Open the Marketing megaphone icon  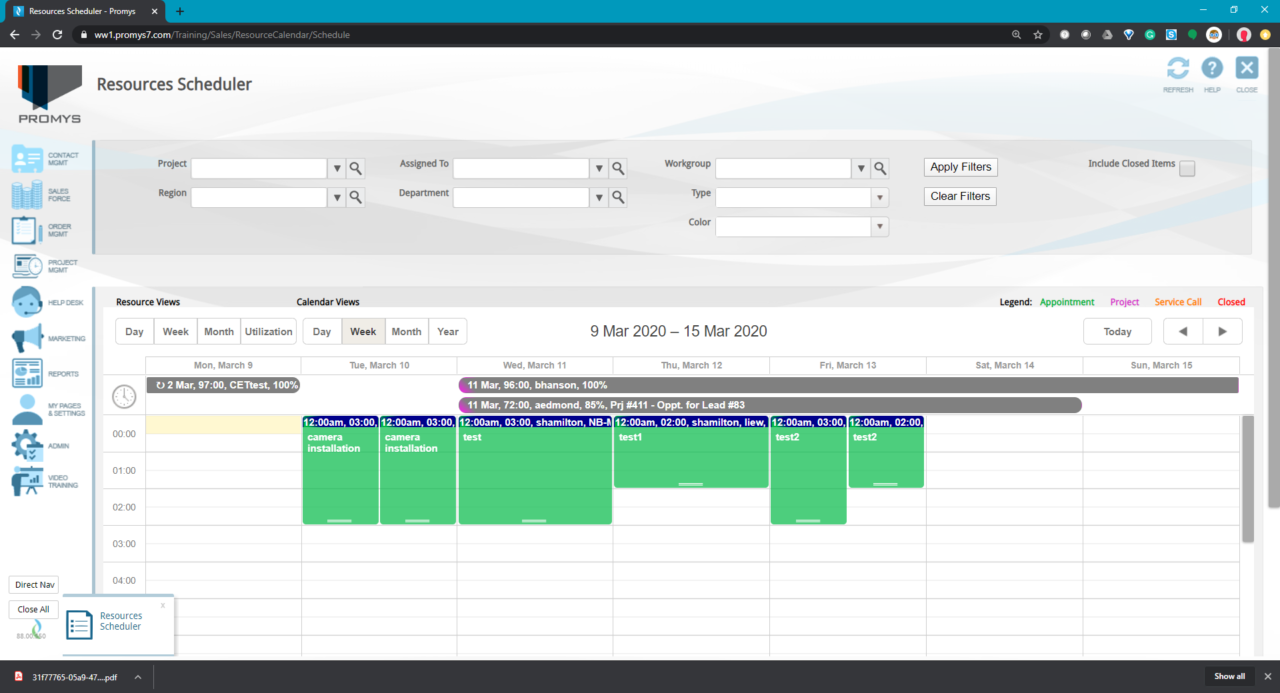click(27, 338)
